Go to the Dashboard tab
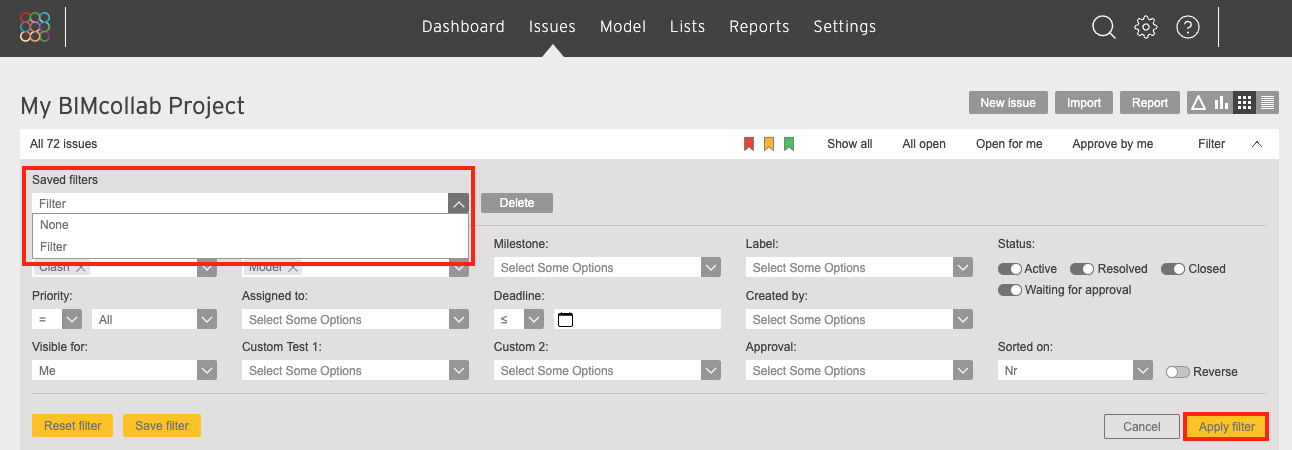 pyautogui.click(x=463, y=27)
